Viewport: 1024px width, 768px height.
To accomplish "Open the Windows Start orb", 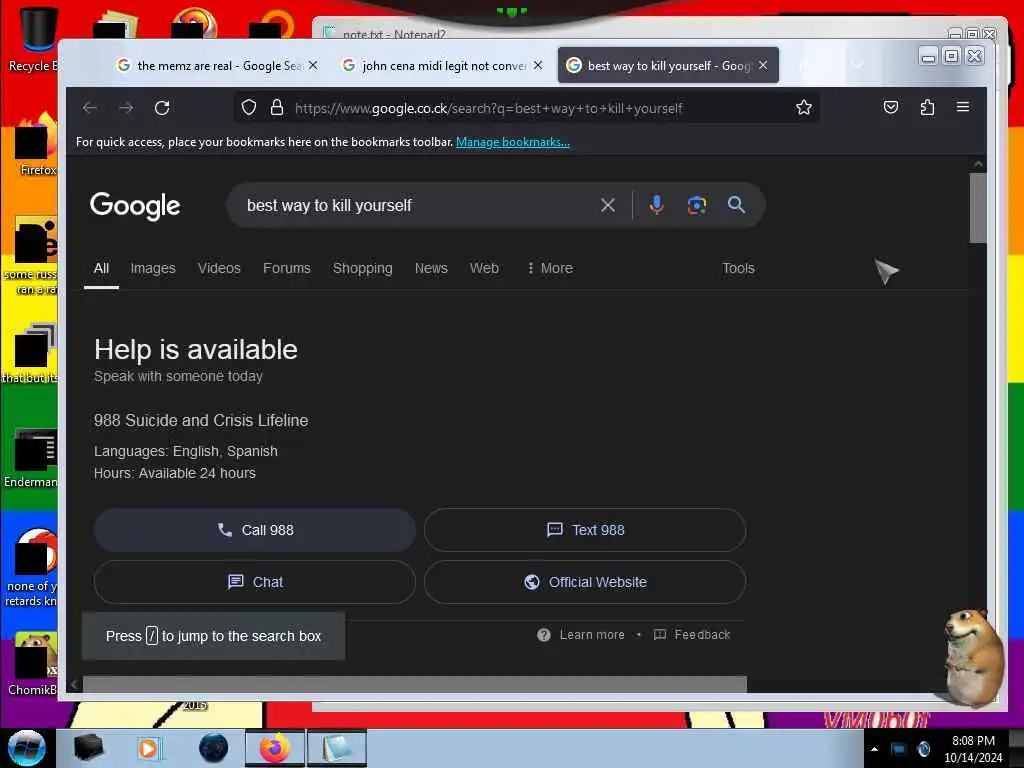I will 27,748.
